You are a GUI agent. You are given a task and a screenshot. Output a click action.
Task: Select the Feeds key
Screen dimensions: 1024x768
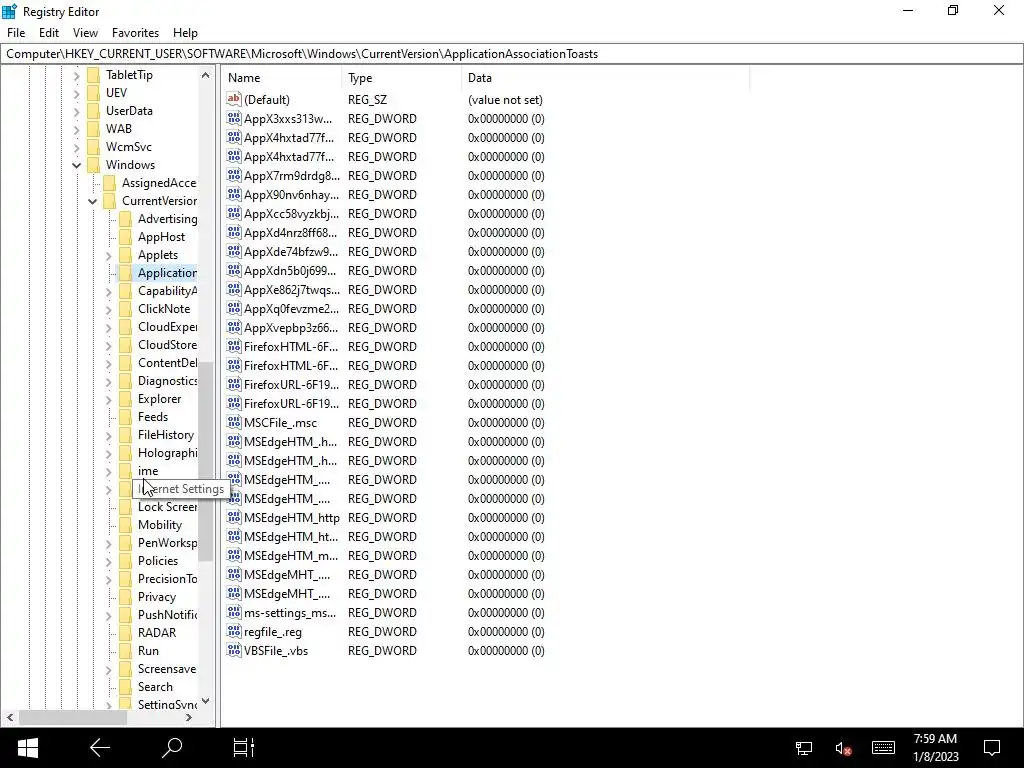coord(153,417)
